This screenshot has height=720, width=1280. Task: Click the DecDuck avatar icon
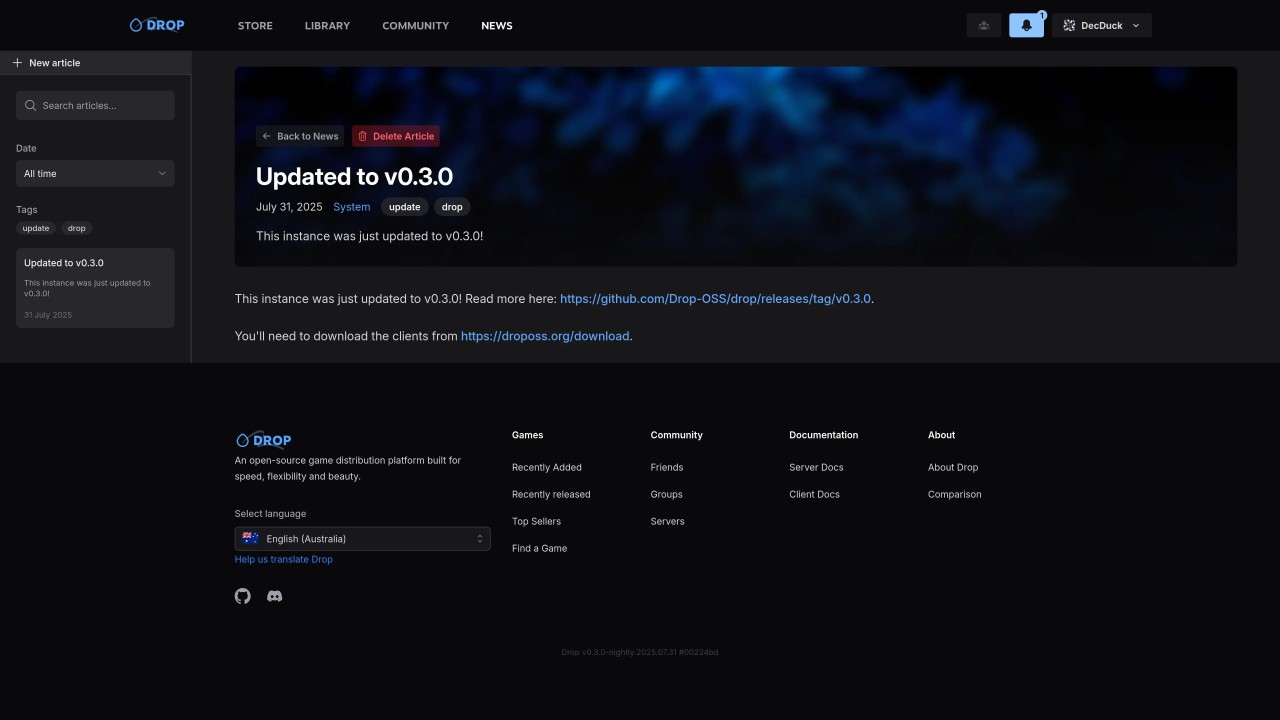(1069, 26)
